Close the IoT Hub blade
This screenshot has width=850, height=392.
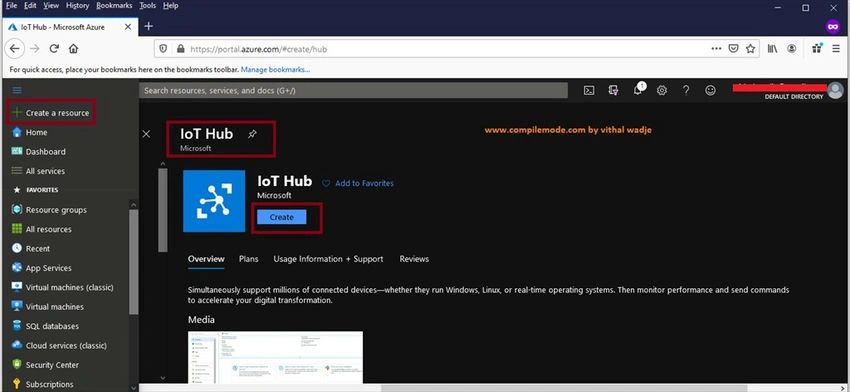point(146,134)
